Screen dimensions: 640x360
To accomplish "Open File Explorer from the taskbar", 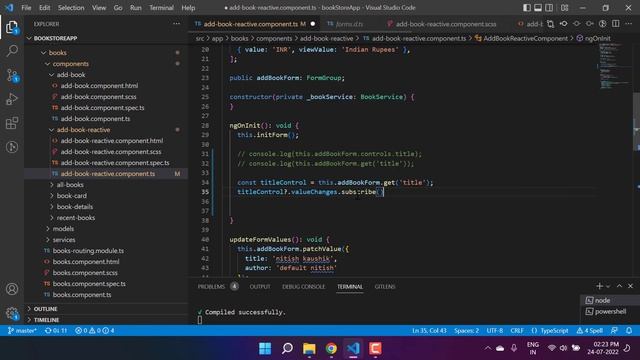I will pyautogui.click(x=309, y=348).
